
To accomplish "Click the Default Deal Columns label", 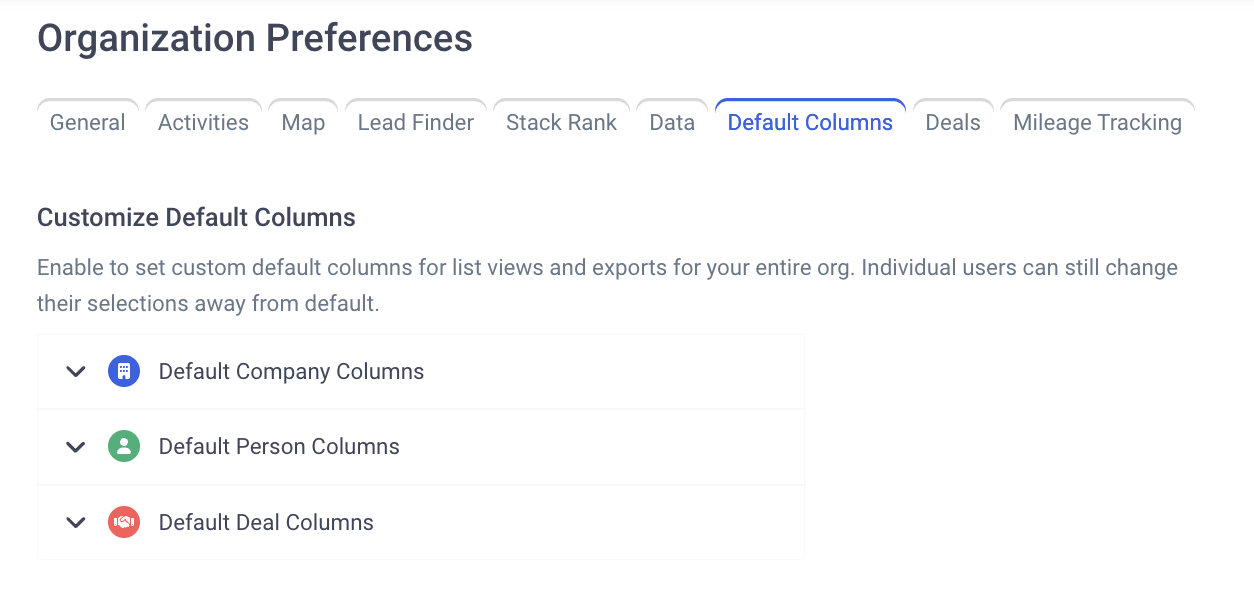I will pyautogui.click(x=266, y=522).
